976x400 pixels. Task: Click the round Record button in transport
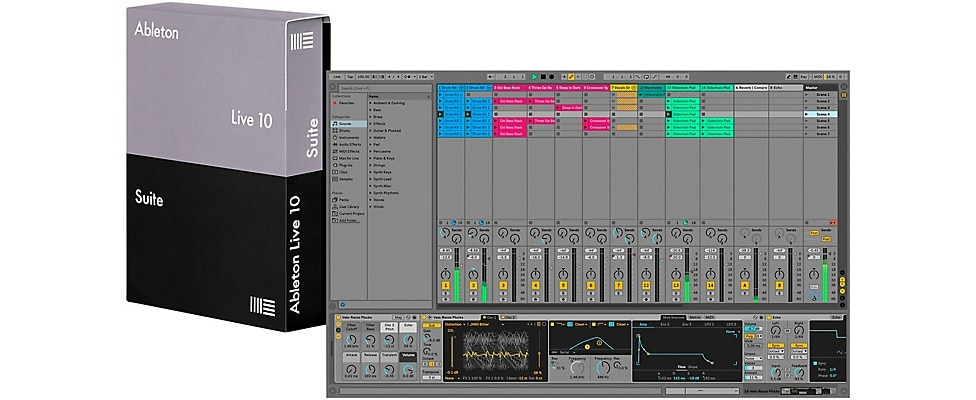point(551,77)
